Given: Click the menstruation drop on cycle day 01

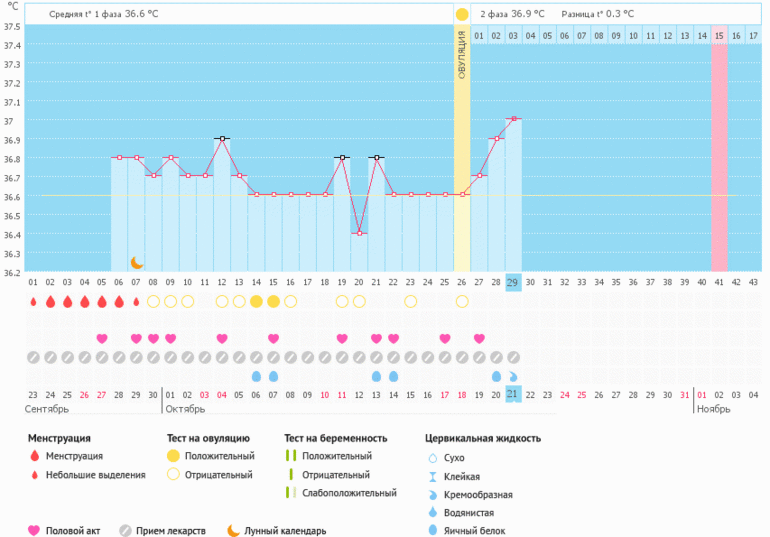Looking at the screenshot, I should coord(33,301).
